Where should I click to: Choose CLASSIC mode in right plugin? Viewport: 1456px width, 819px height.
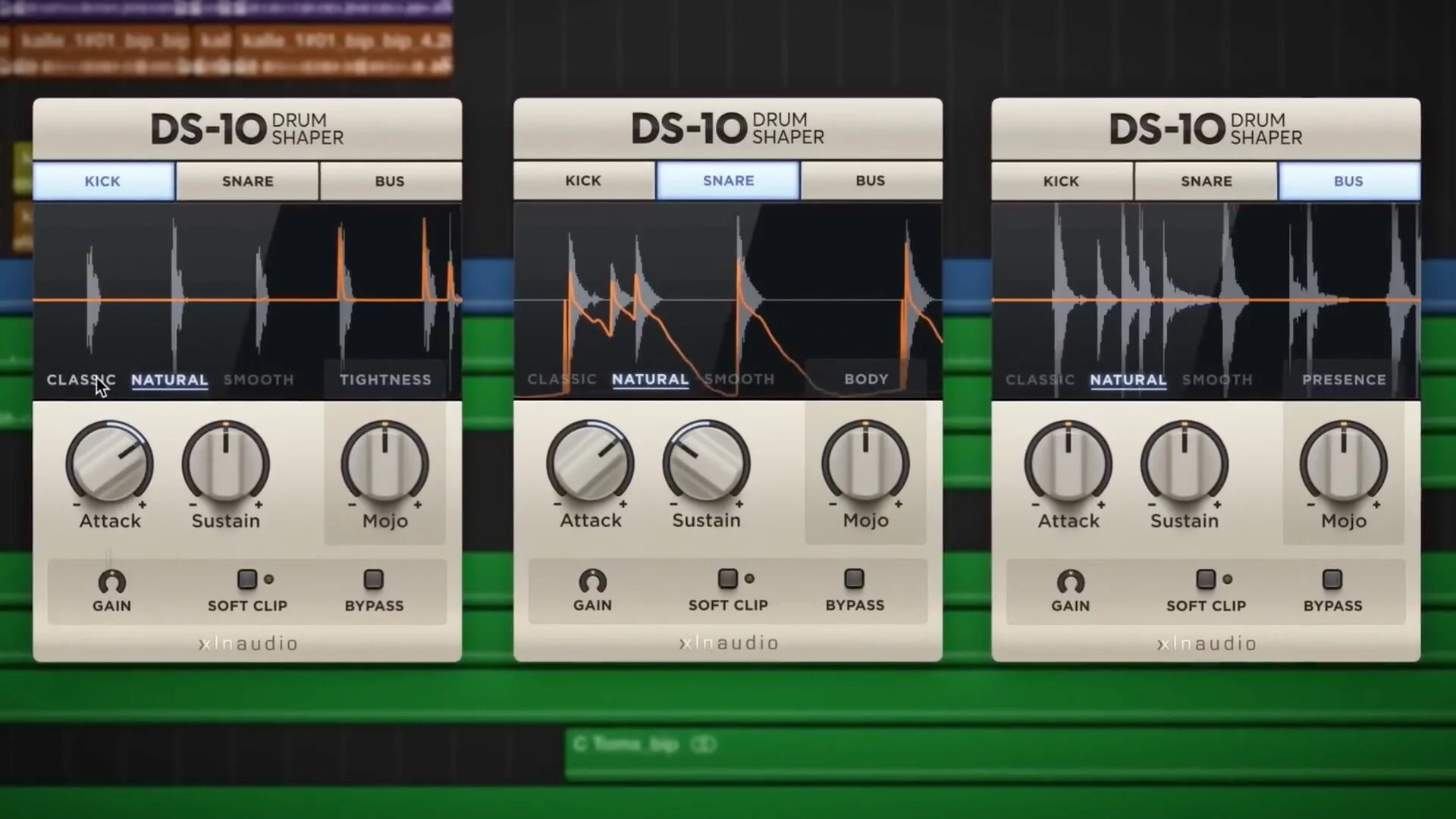(x=1040, y=379)
